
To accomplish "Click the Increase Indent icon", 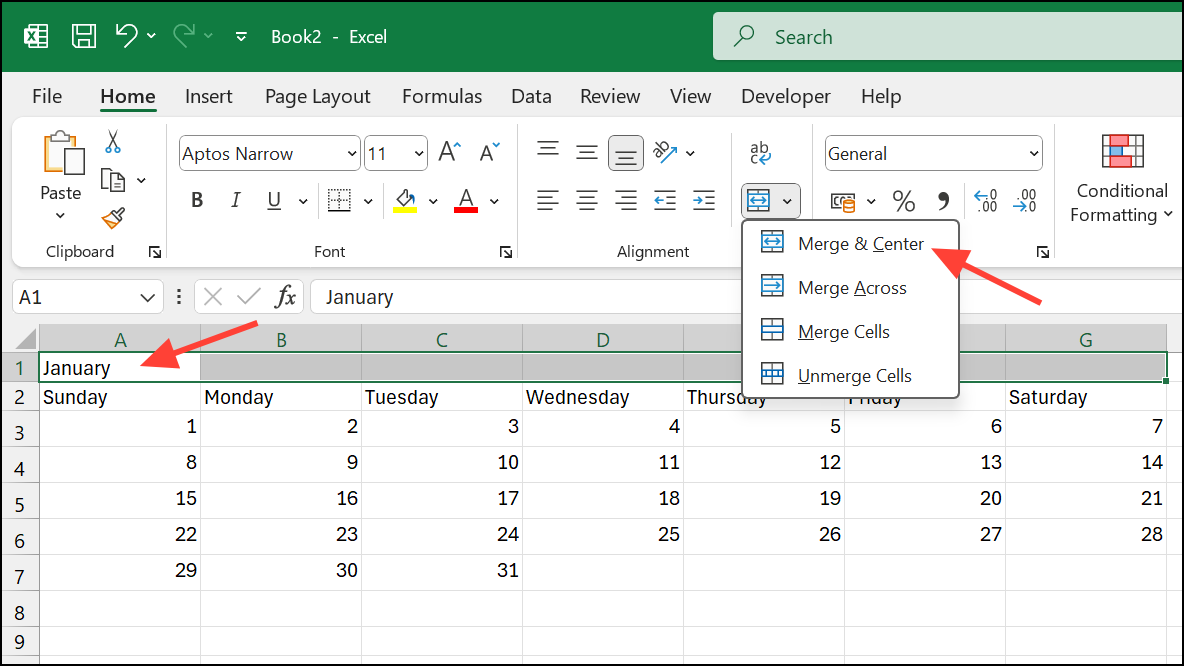I will [x=704, y=201].
